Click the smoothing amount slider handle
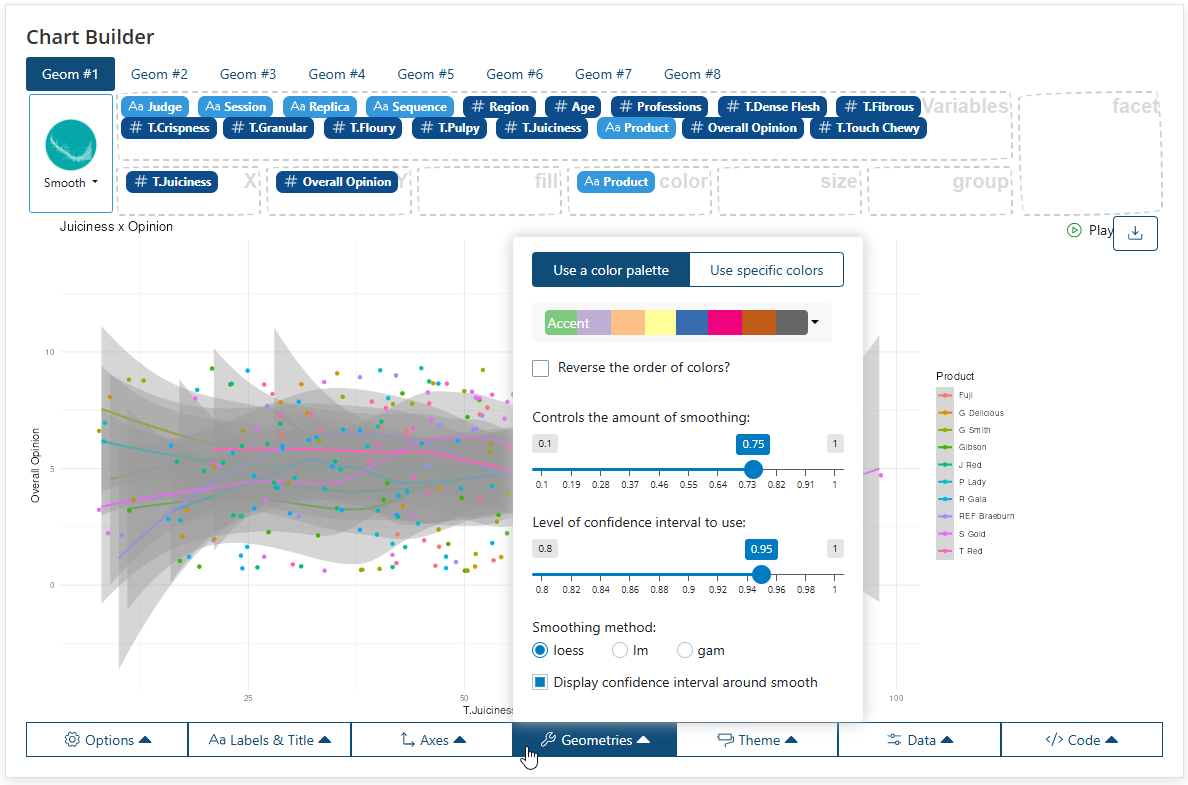 click(752, 469)
